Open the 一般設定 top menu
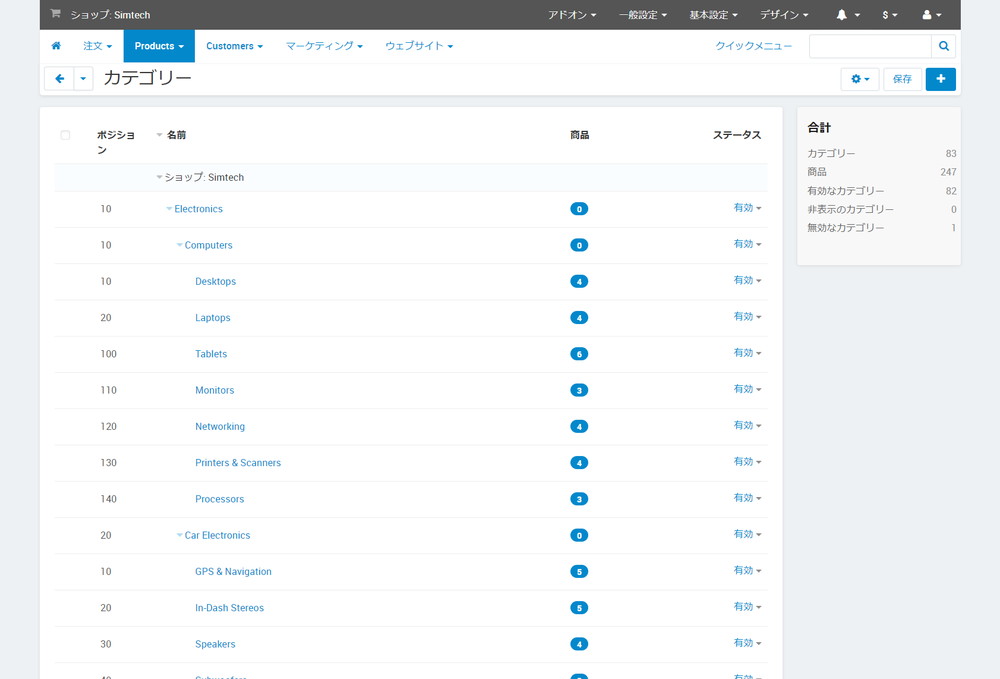The image size is (1000, 679). pos(643,15)
